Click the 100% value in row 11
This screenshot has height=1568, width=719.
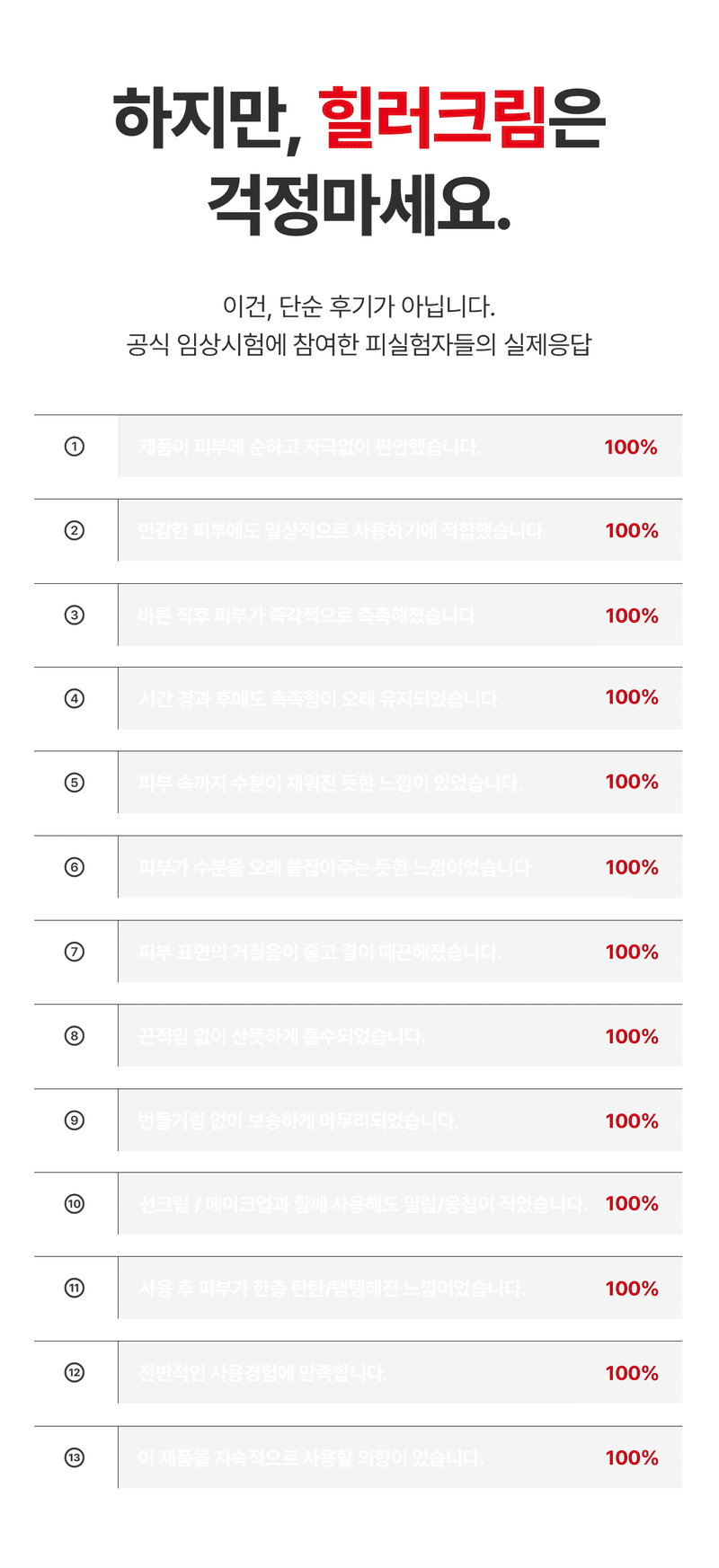coord(632,1289)
